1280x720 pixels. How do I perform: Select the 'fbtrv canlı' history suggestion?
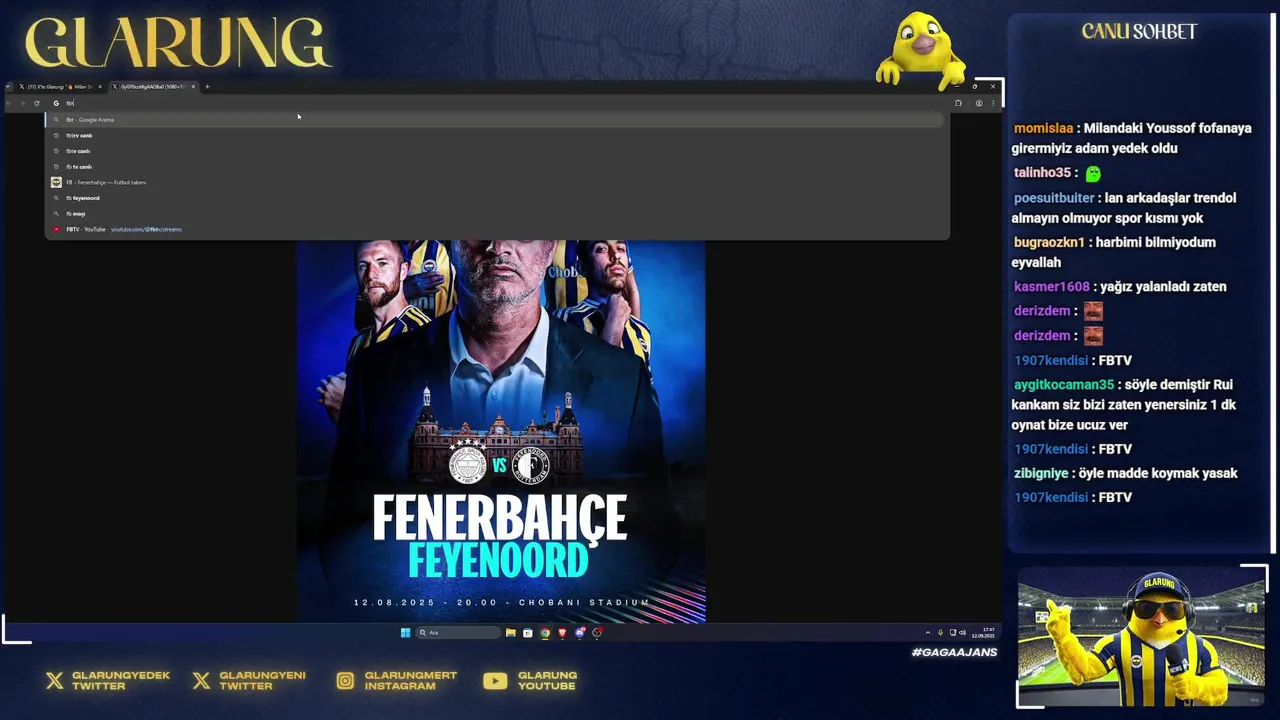point(497,135)
